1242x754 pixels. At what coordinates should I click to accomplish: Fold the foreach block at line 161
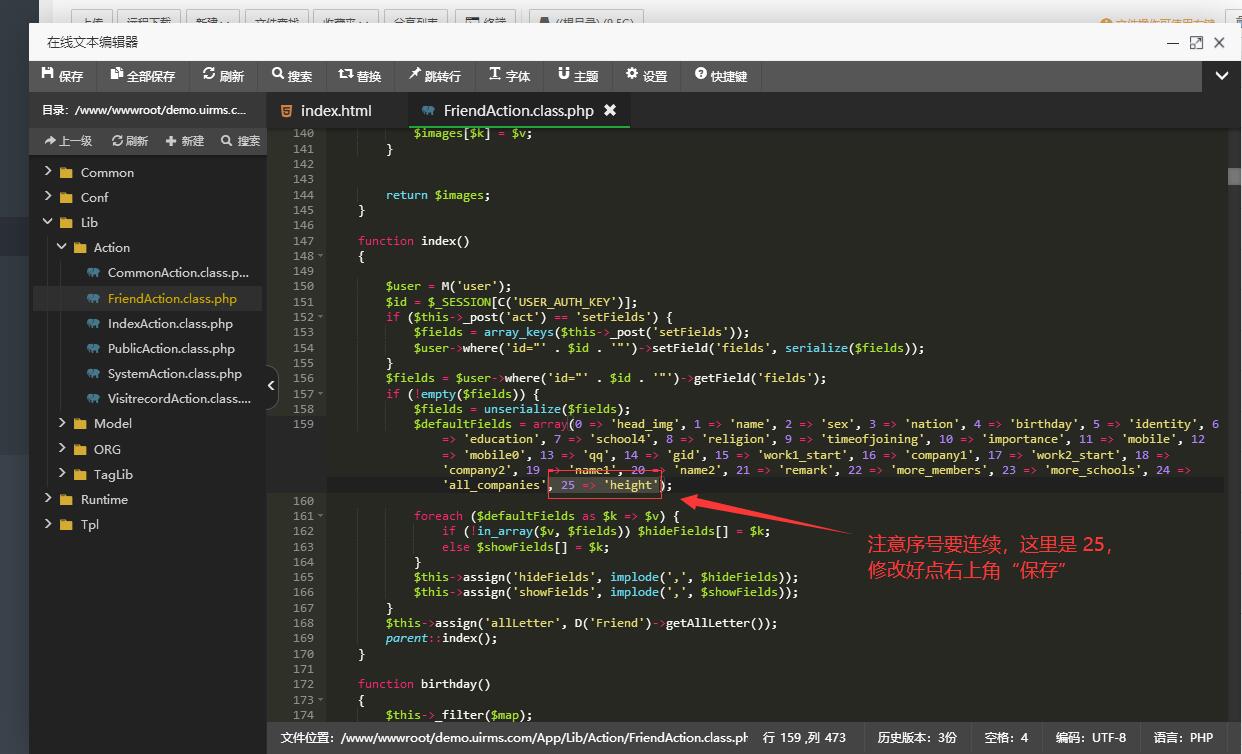pos(321,516)
